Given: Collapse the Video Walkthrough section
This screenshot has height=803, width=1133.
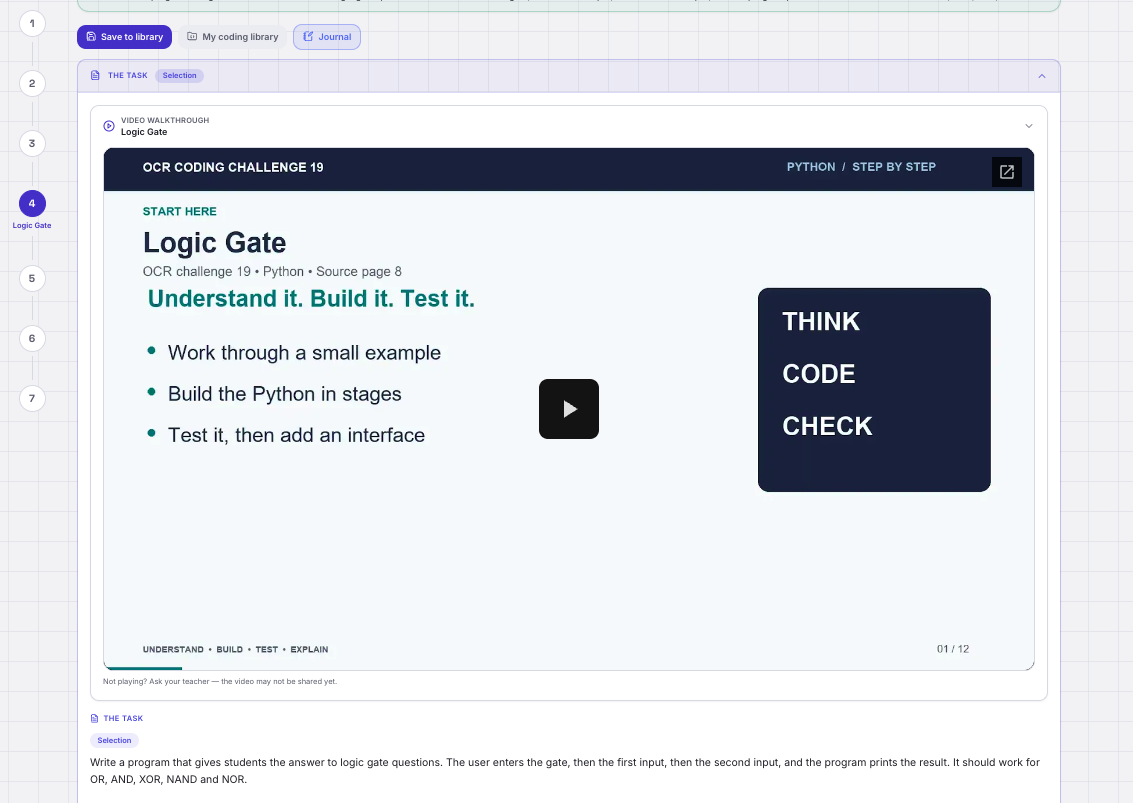Looking at the screenshot, I should [x=1029, y=126].
